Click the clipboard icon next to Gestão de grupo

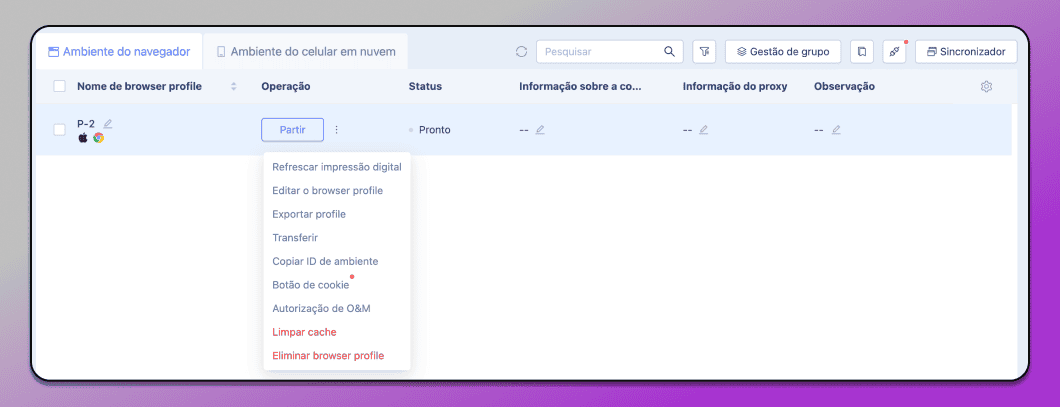point(861,51)
